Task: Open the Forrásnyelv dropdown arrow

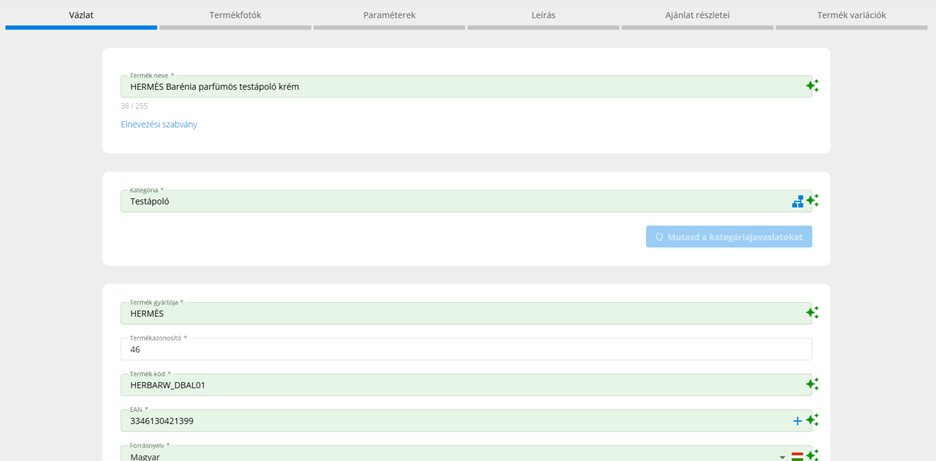Action: pos(783,457)
